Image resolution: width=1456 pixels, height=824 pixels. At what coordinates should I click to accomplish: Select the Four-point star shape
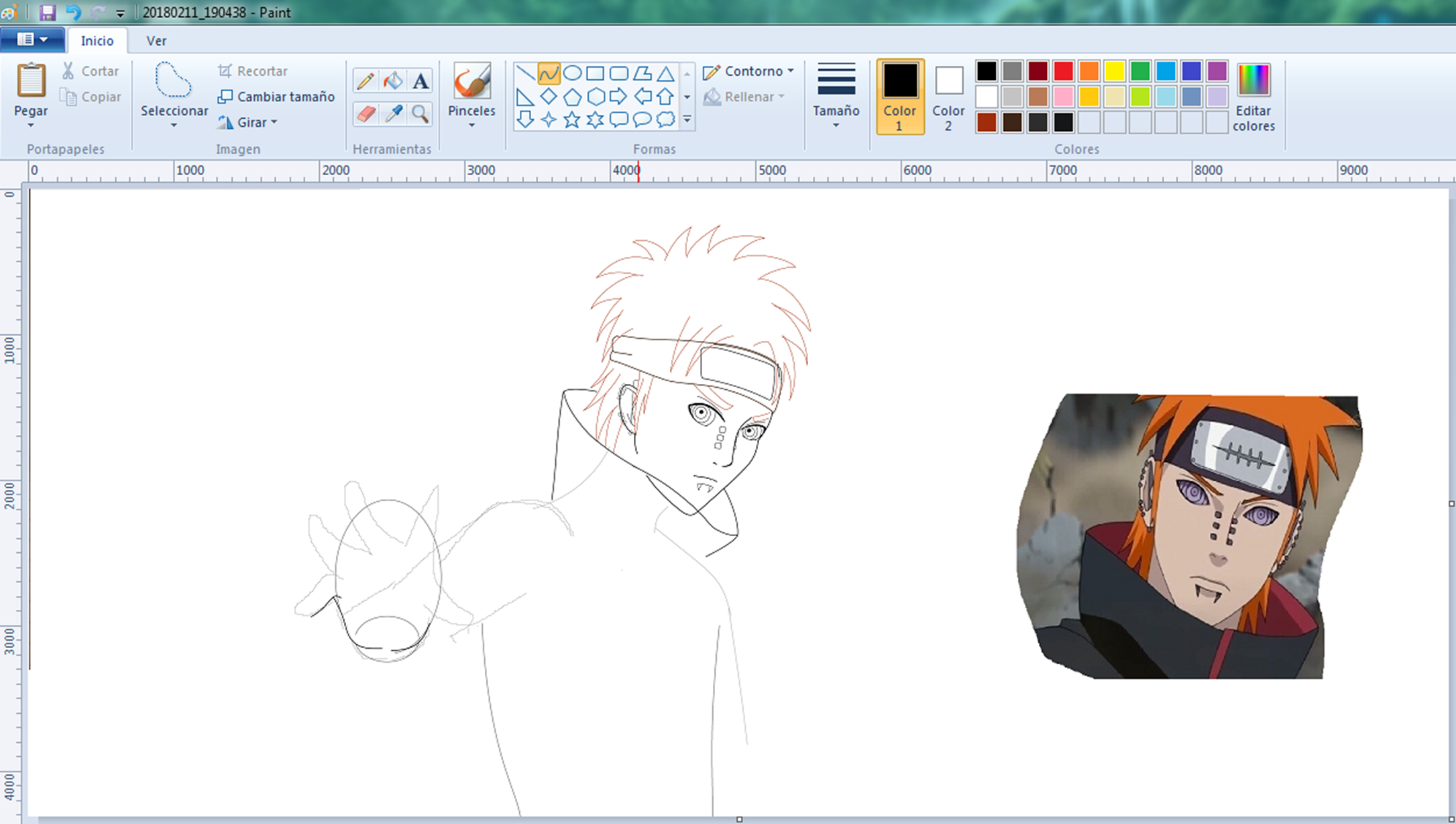[x=549, y=119]
